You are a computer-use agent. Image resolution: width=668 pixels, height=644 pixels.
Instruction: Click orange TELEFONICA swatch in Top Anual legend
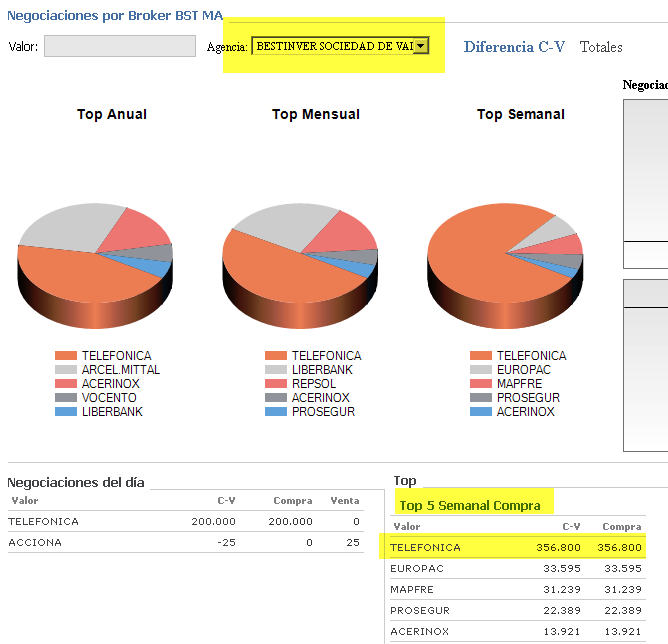[66, 356]
